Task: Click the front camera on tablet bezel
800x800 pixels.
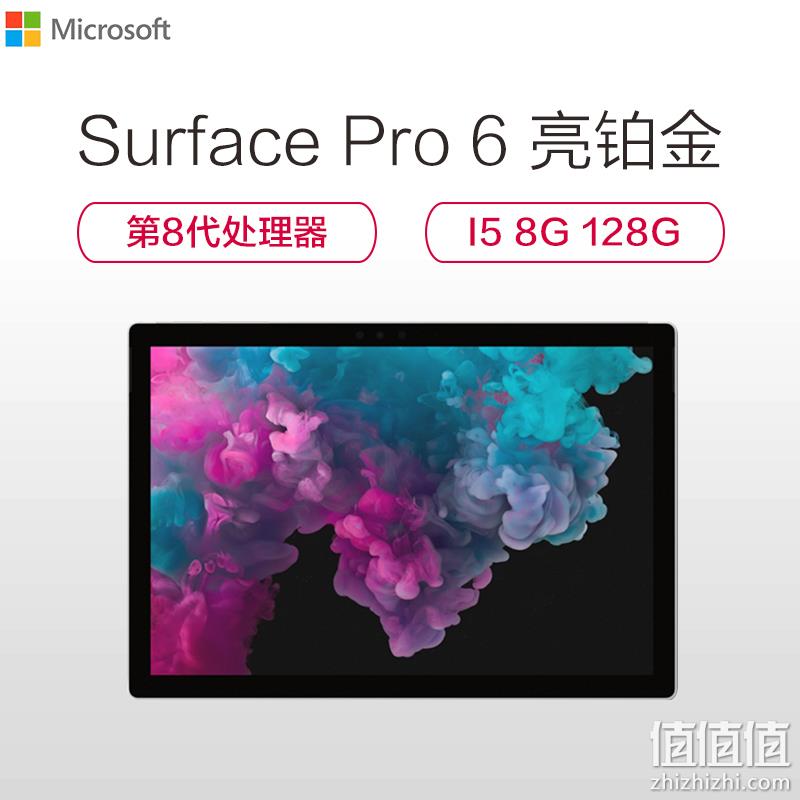Action: pyautogui.click(x=380, y=335)
